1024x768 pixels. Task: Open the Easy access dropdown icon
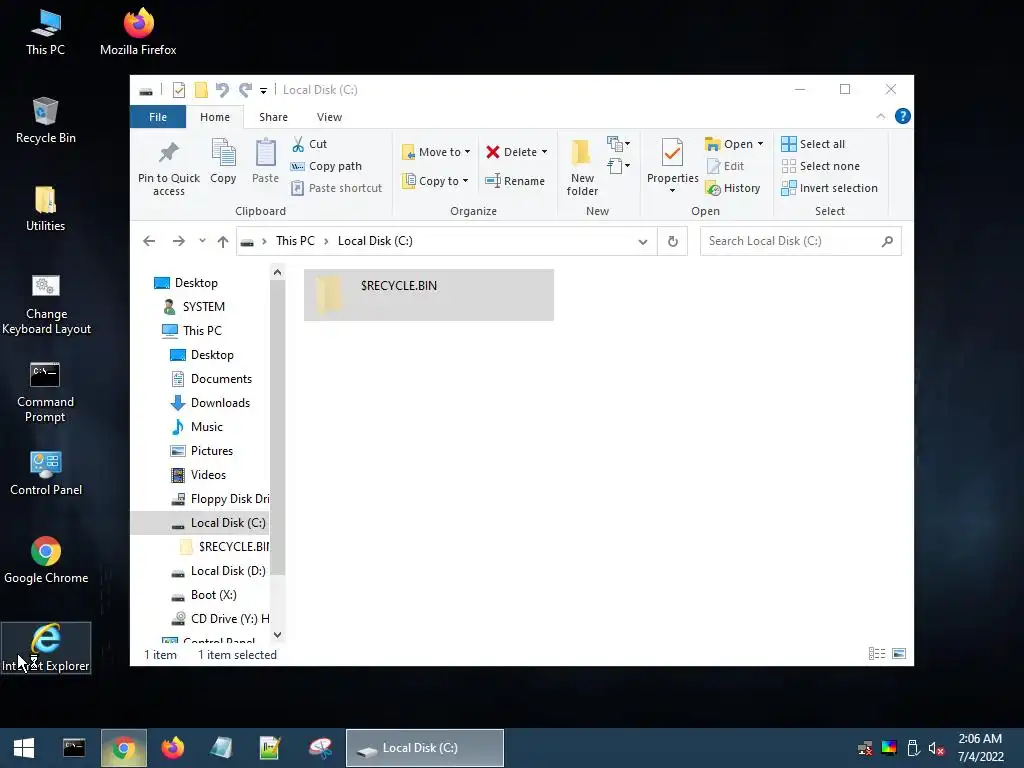[x=618, y=166]
